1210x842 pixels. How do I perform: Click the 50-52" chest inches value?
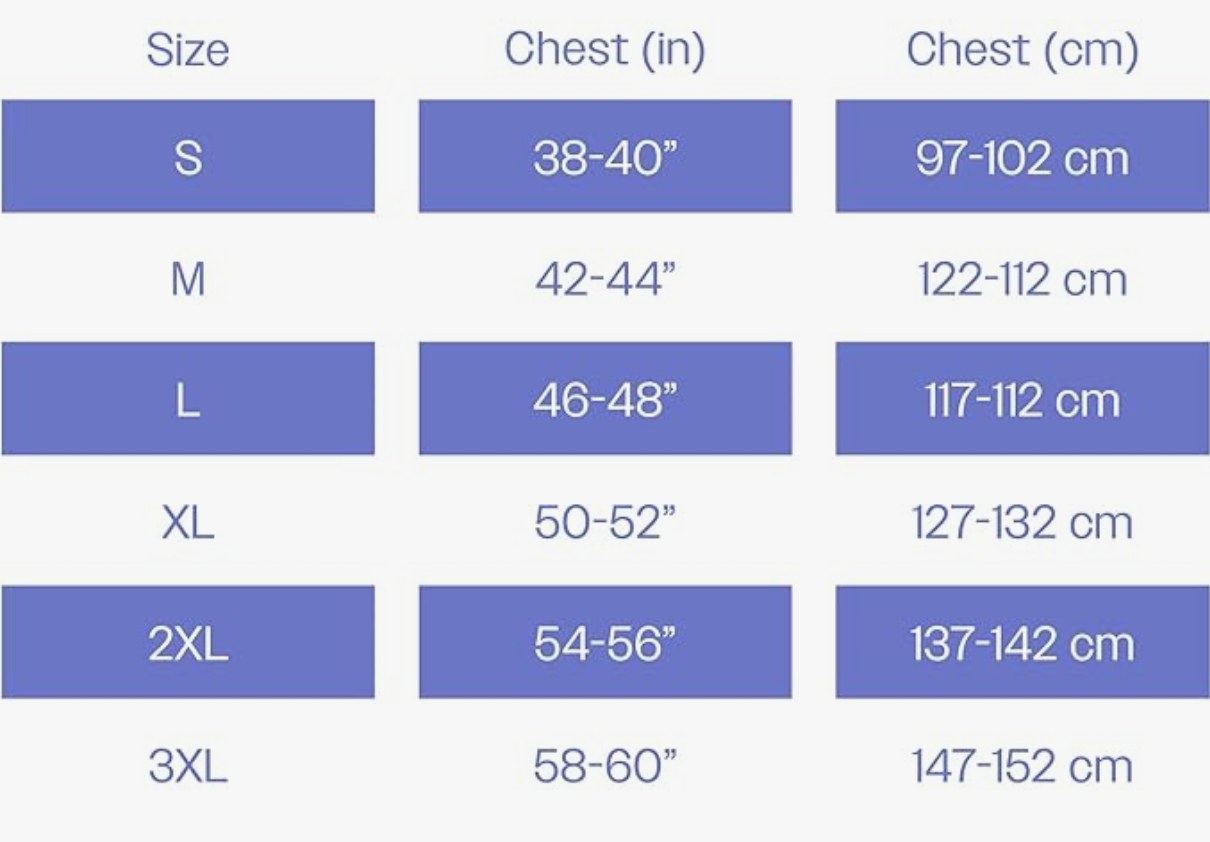coord(605,523)
